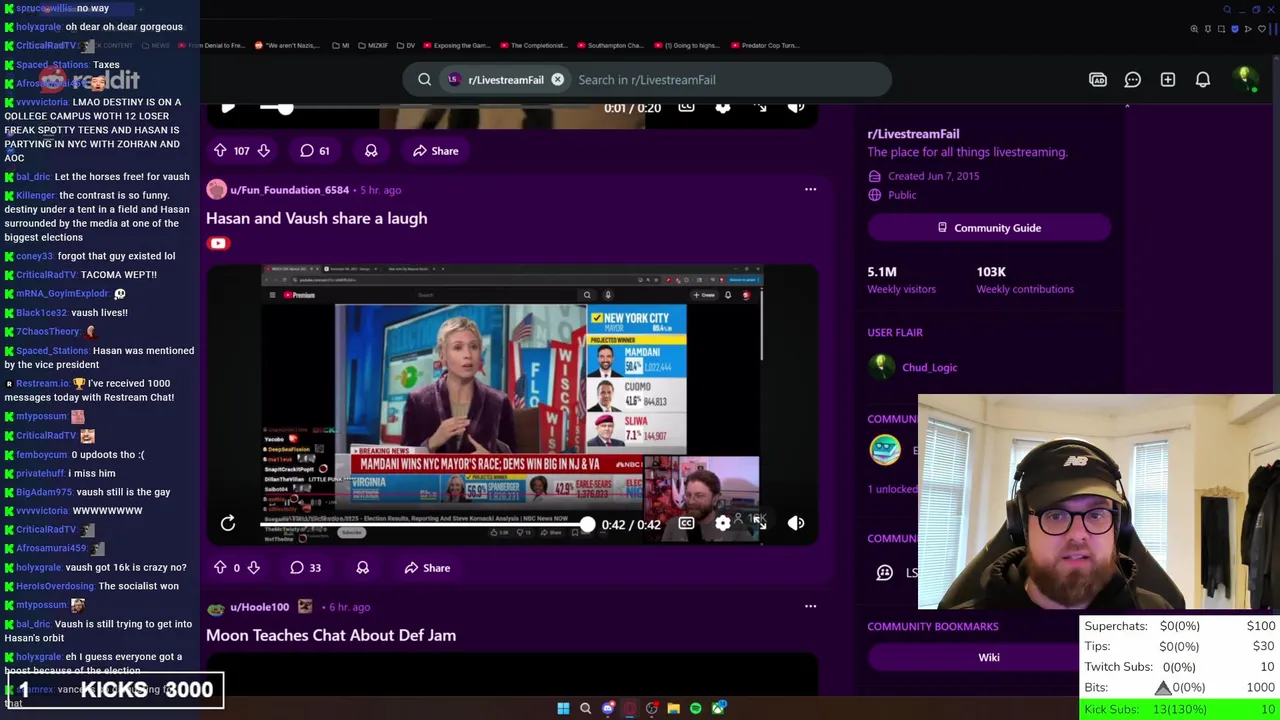Share the post with 107 upvotes

pyautogui.click(x=435, y=151)
